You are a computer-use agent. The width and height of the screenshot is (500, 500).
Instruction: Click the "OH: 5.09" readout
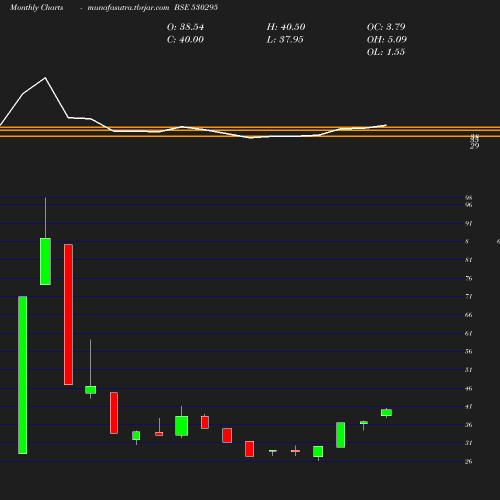click(x=387, y=40)
